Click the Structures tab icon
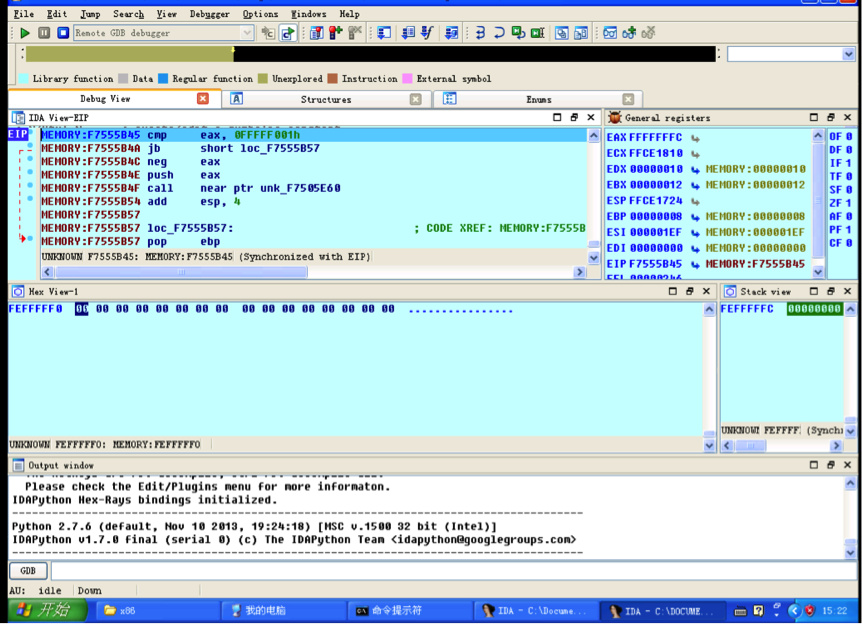This screenshot has width=862, height=624. coord(237,99)
